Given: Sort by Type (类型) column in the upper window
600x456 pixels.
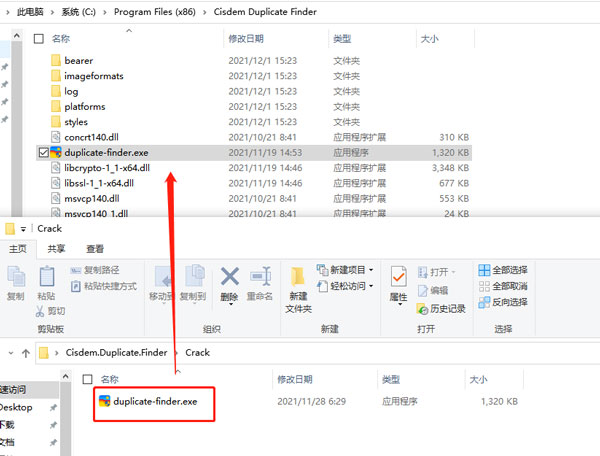Looking at the screenshot, I should point(342,39).
